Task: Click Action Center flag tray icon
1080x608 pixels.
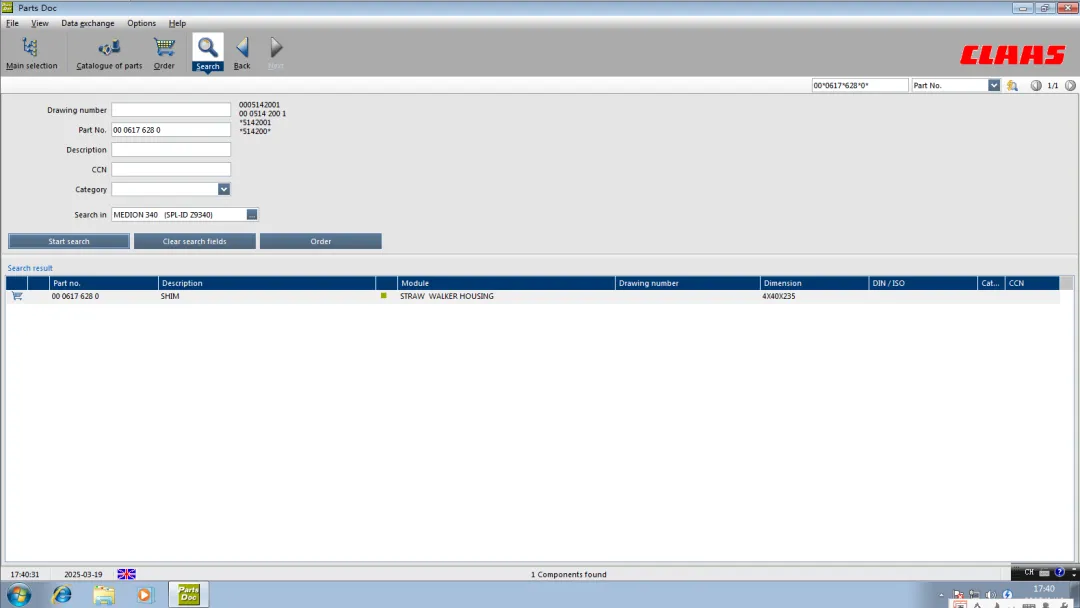Action: click(958, 594)
